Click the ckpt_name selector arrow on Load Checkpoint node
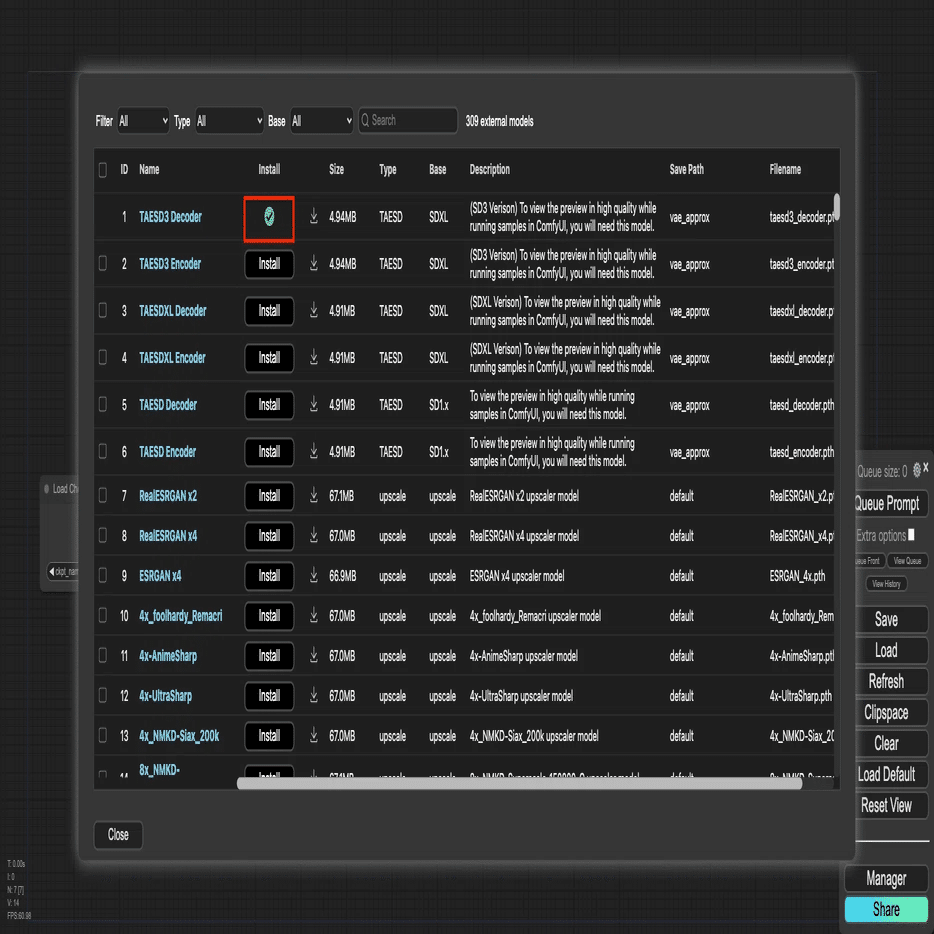Image resolution: width=934 pixels, height=934 pixels. [x=52, y=572]
